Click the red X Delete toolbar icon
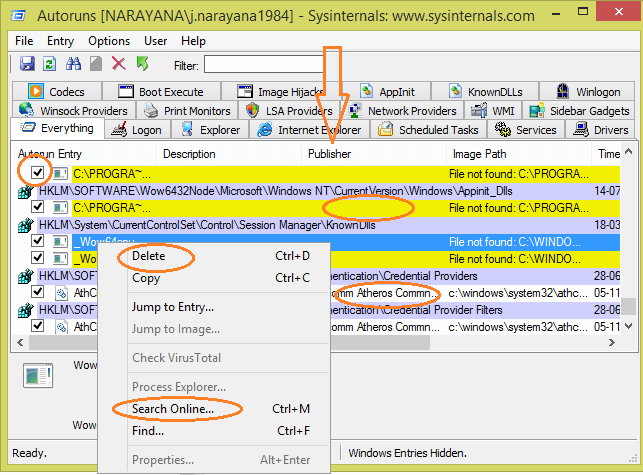This screenshot has height=475, width=643. 119,64
